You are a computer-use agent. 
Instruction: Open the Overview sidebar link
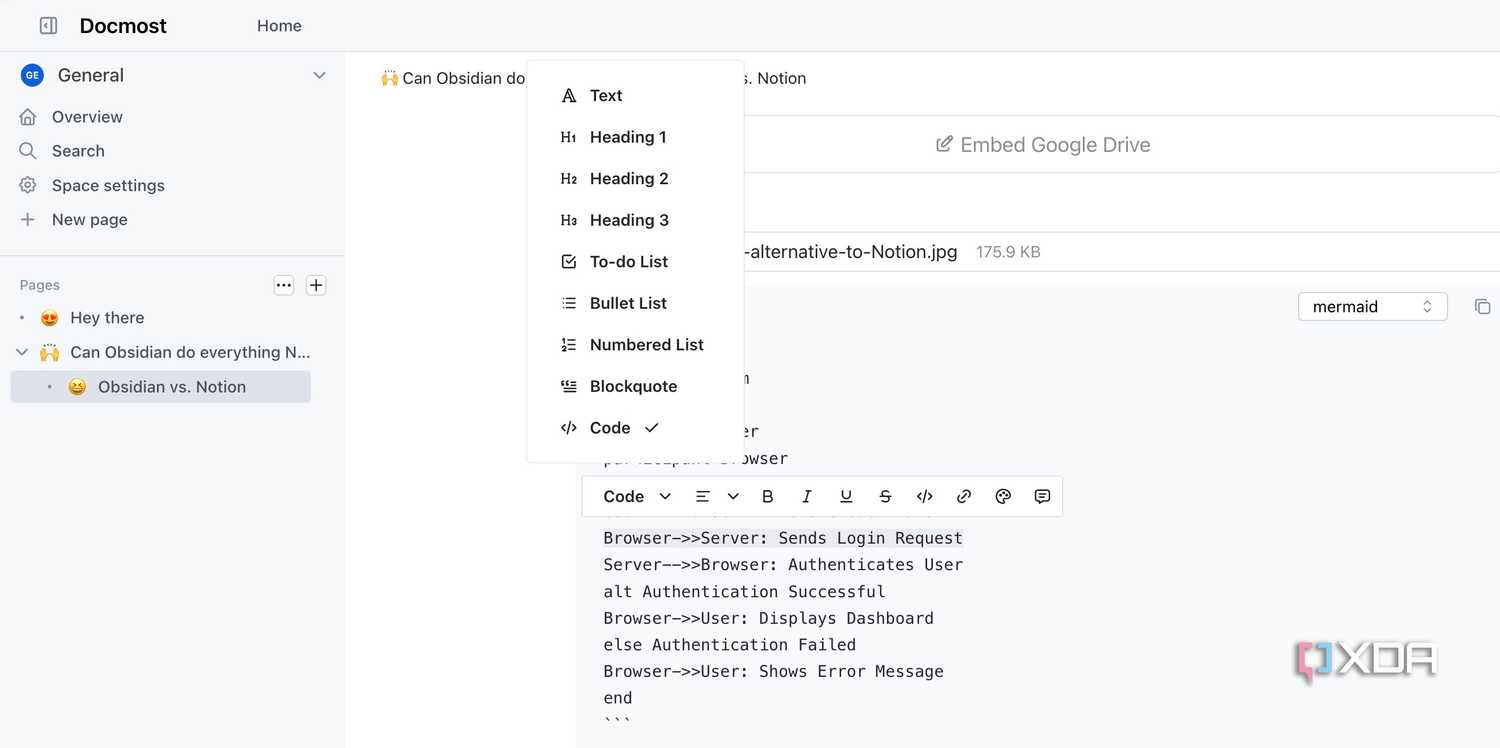(x=87, y=117)
